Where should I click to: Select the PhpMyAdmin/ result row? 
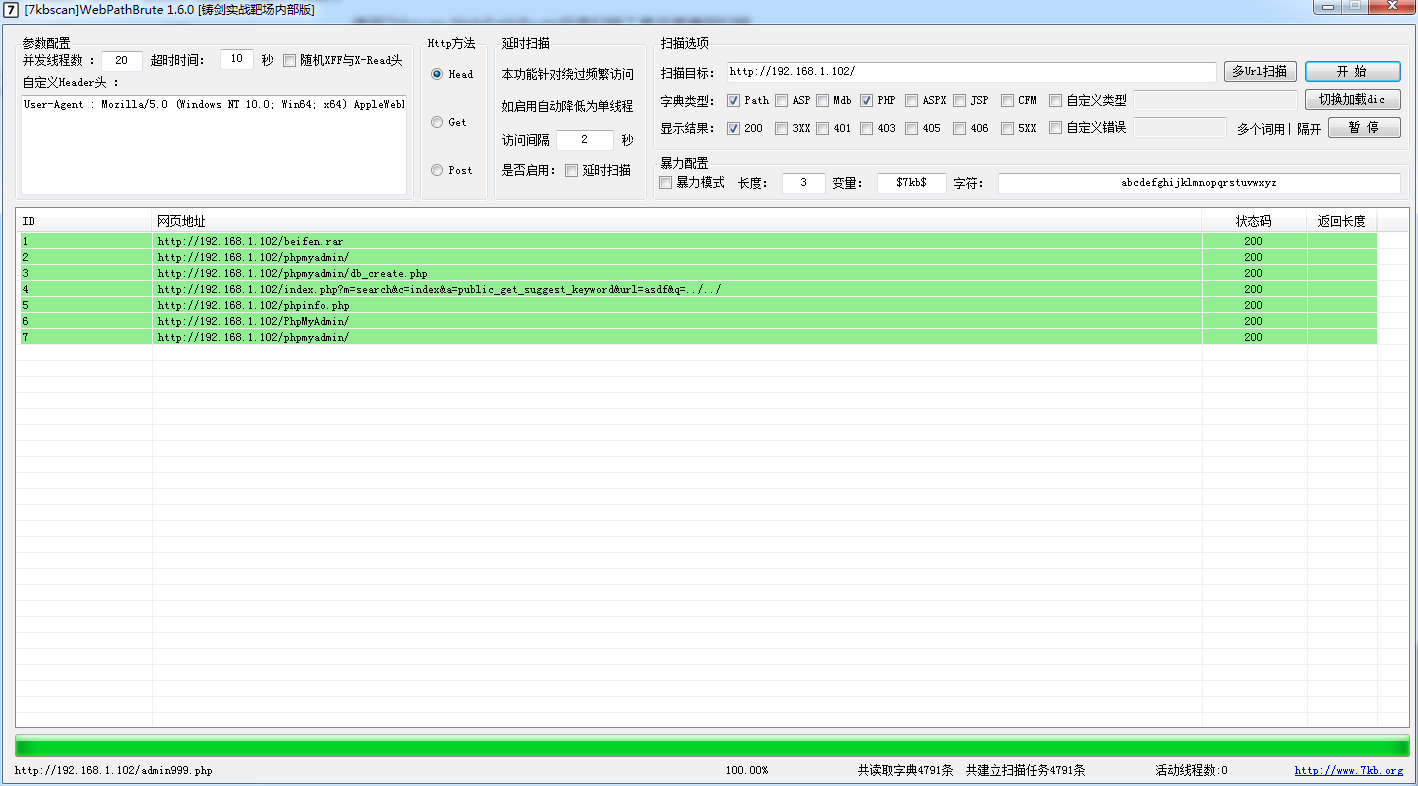pyautogui.click(x=698, y=321)
